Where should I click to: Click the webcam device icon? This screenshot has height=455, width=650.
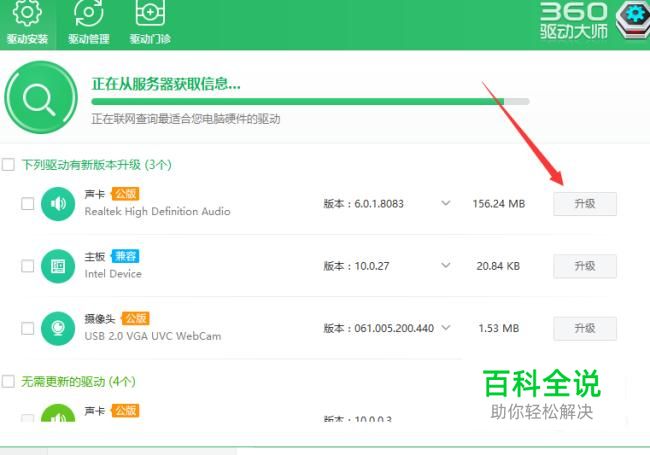tap(58, 328)
